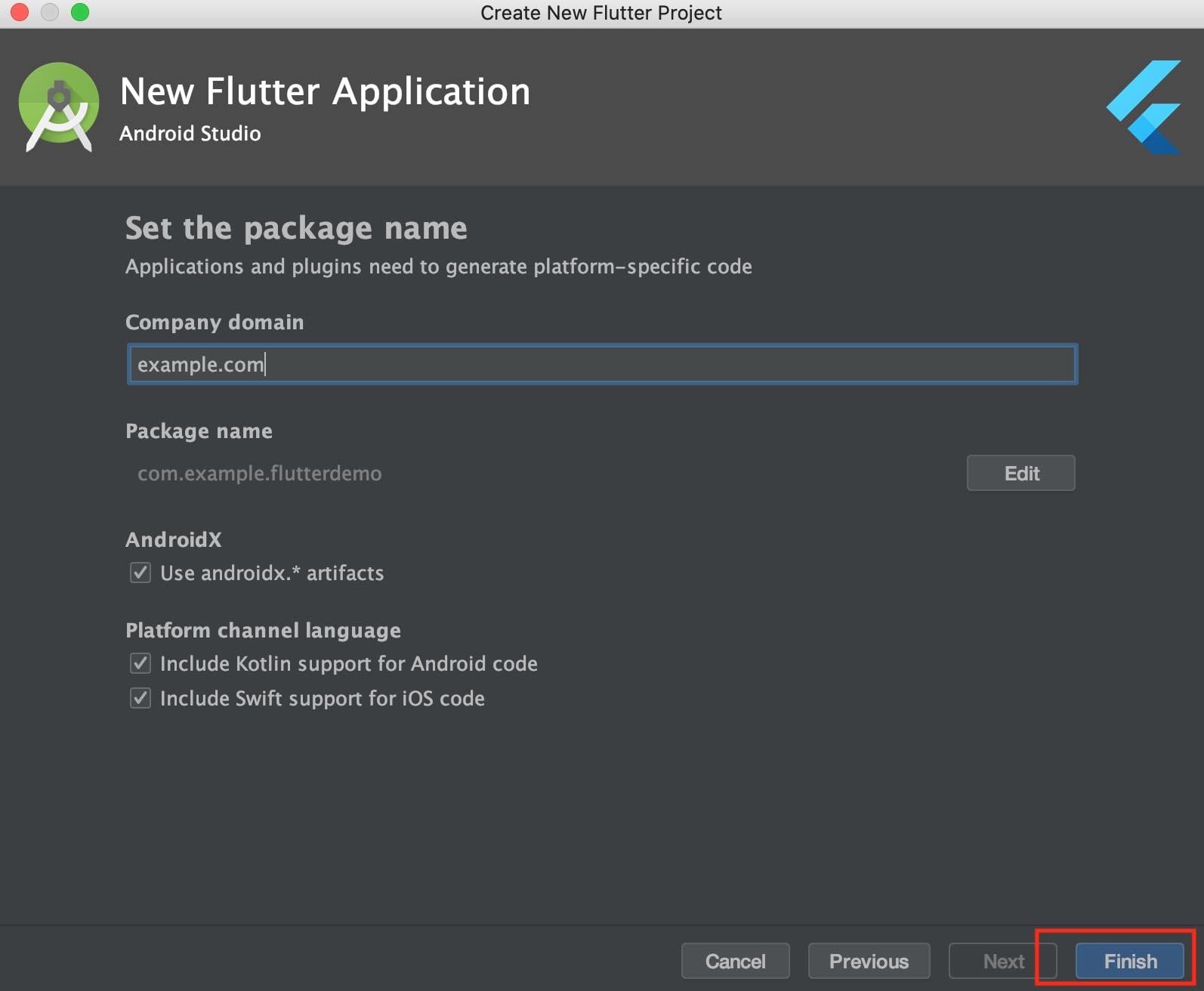Click the green zoom window button
Image resolution: width=1204 pixels, height=991 pixels.
point(80,12)
